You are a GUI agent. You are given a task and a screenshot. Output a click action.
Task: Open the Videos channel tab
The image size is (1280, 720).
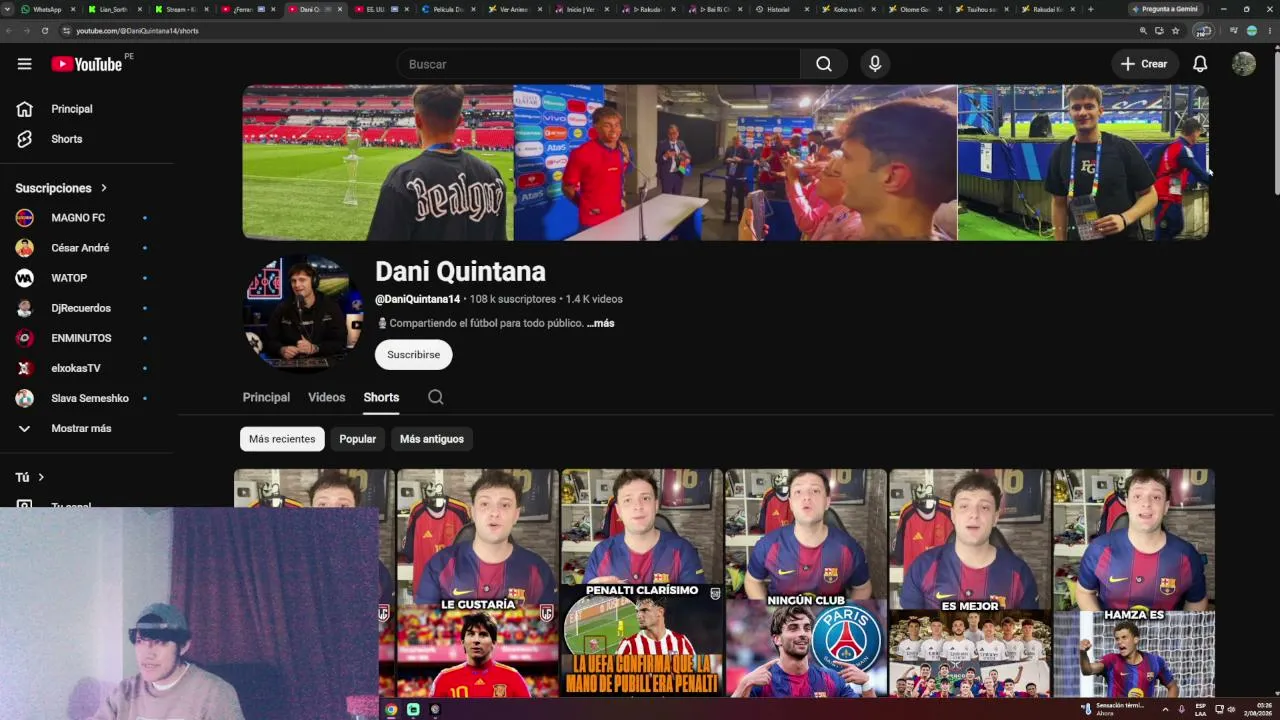(326, 397)
